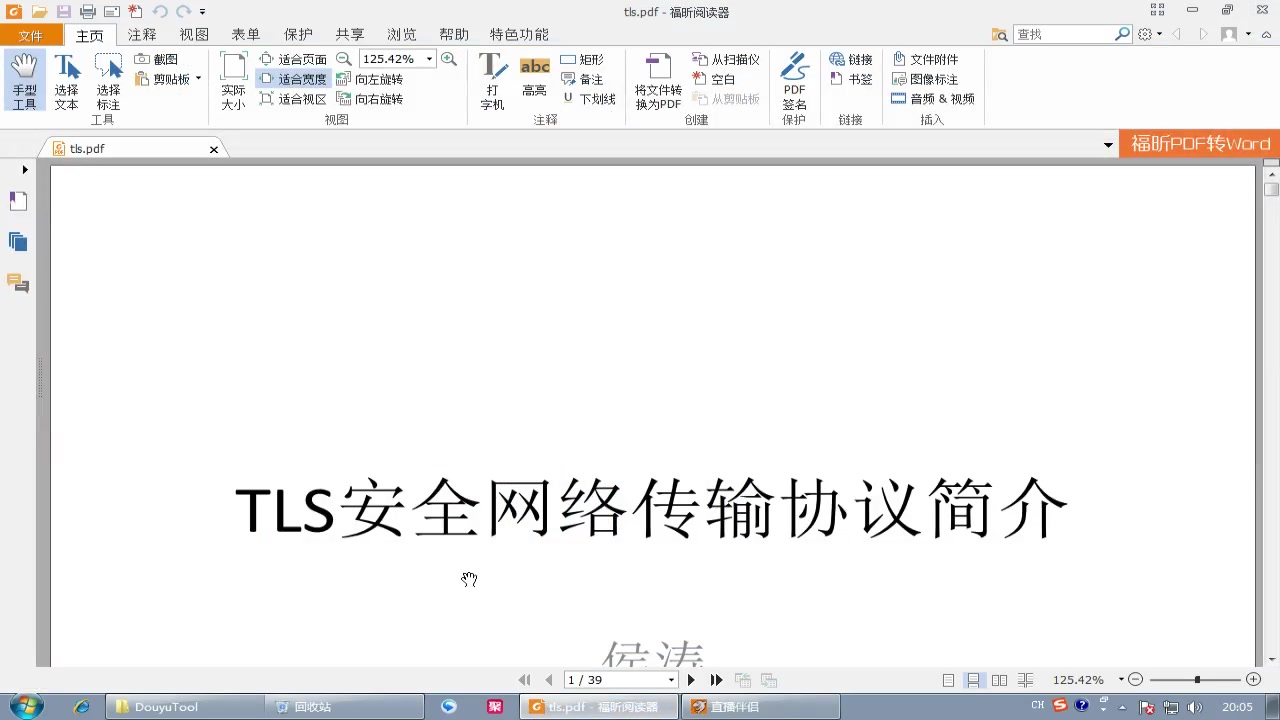
Task: Select the Typewriter (打字机) annotation tool
Action: 492,80
